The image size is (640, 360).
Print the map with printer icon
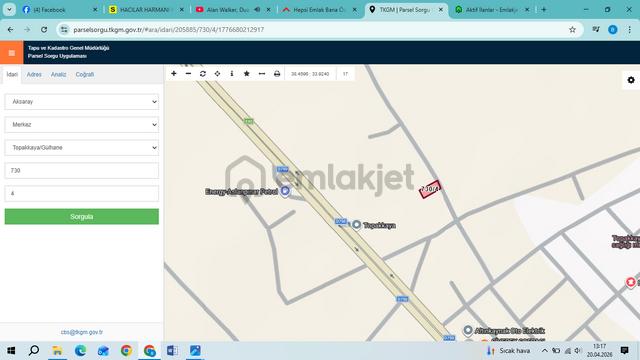pyautogui.click(x=277, y=73)
